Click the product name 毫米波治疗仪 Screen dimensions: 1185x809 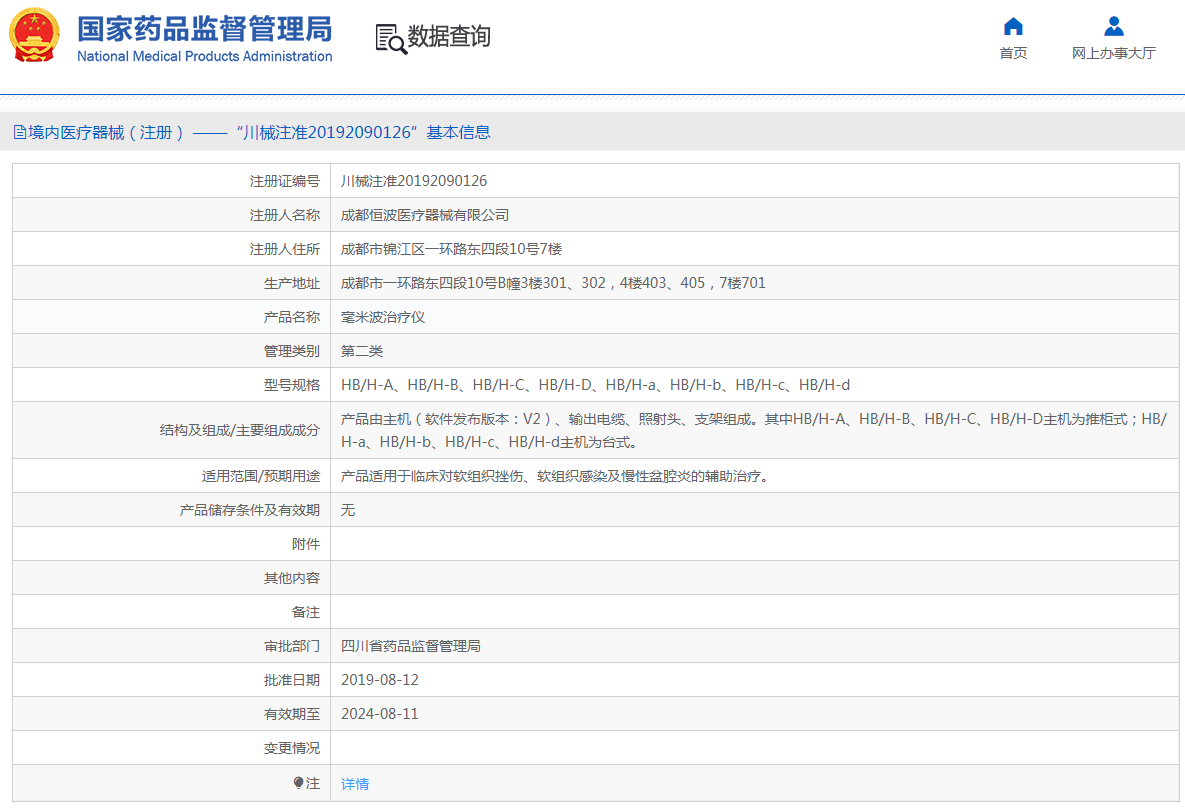pos(383,317)
